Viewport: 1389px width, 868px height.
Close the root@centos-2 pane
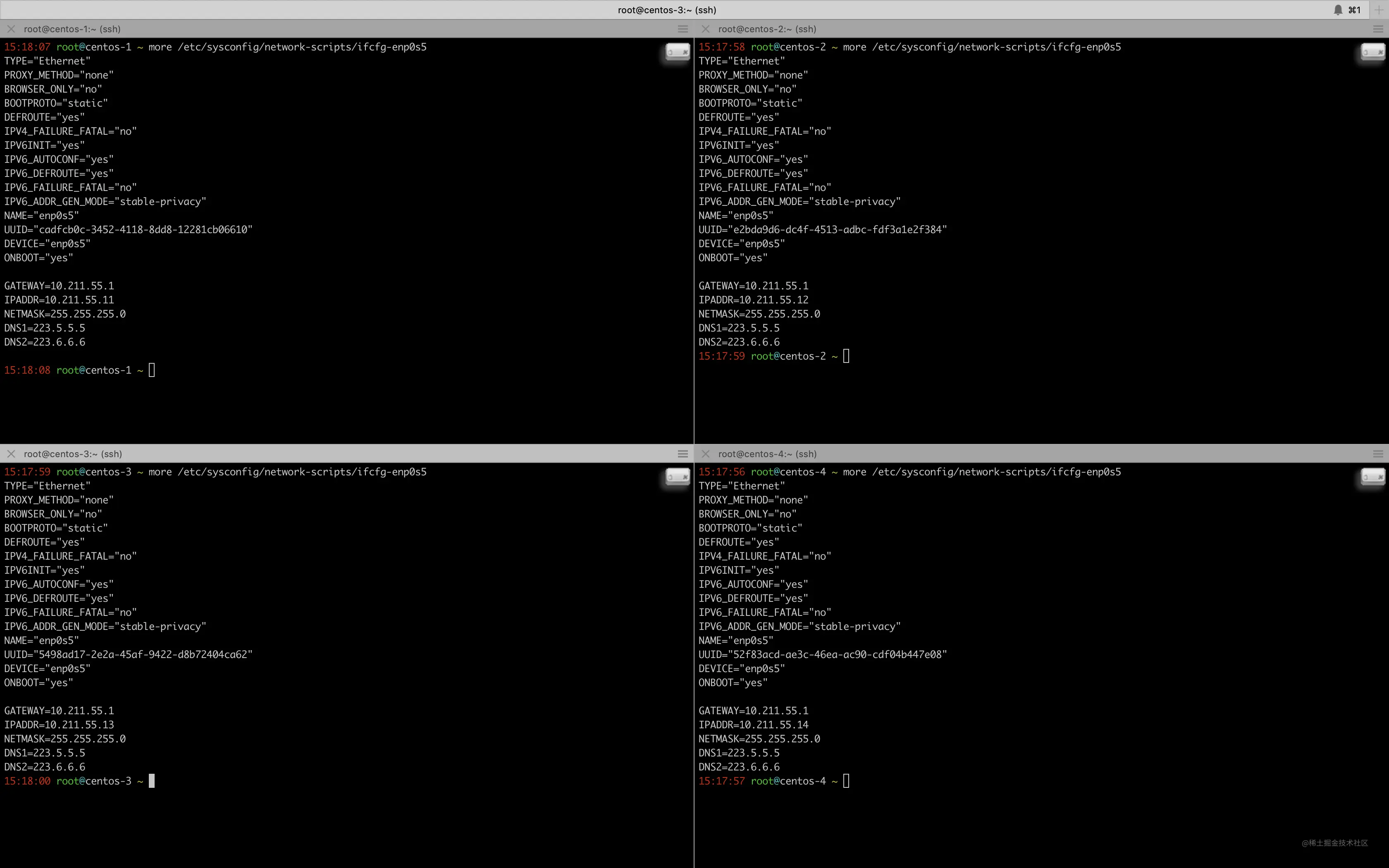(705, 29)
